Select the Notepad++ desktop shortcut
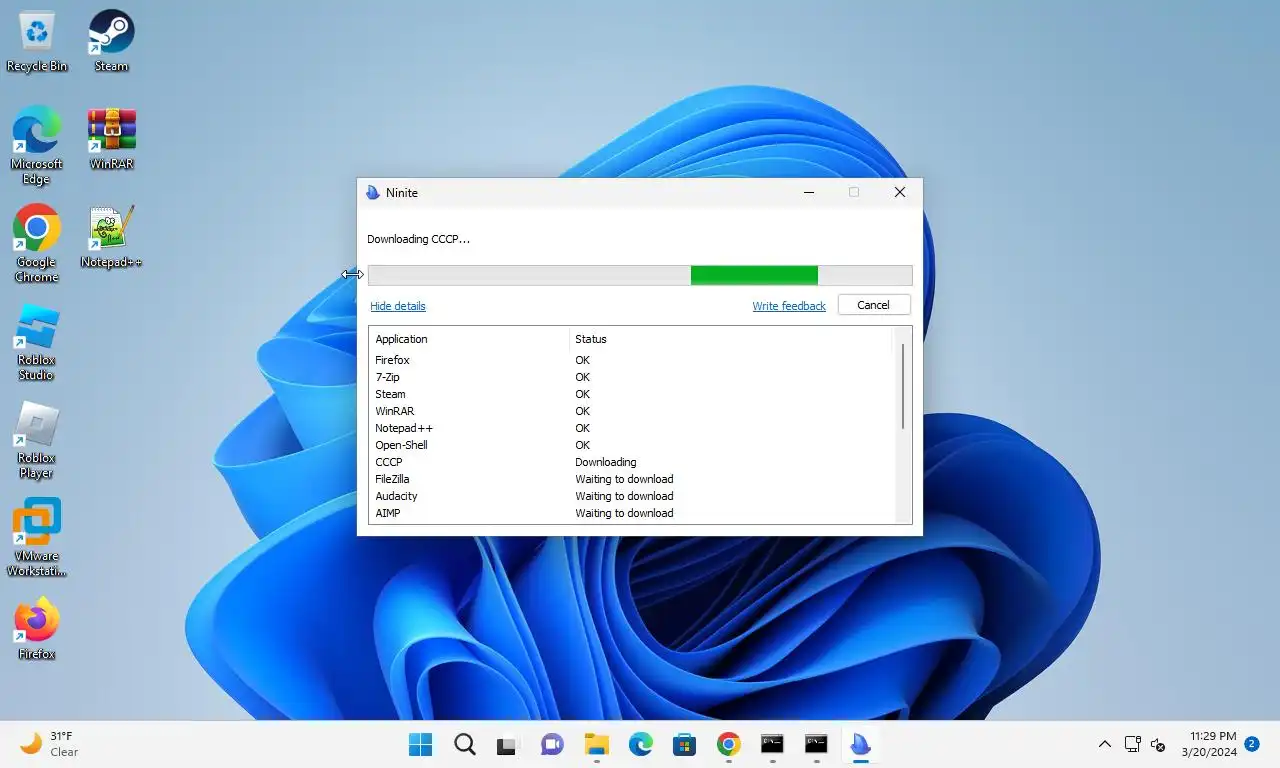 click(111, 237)
